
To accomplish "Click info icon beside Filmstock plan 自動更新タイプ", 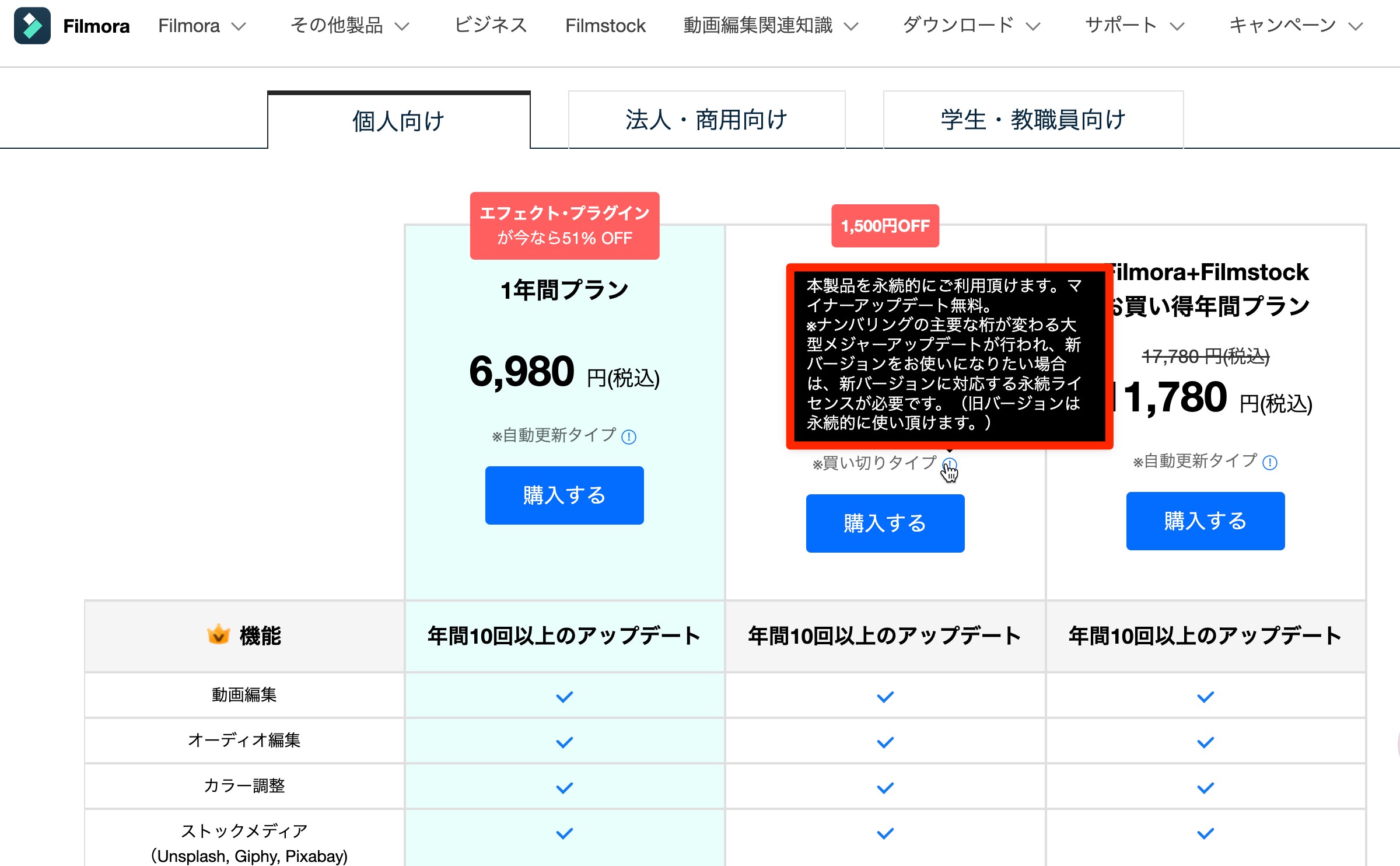I will 1270,463.
